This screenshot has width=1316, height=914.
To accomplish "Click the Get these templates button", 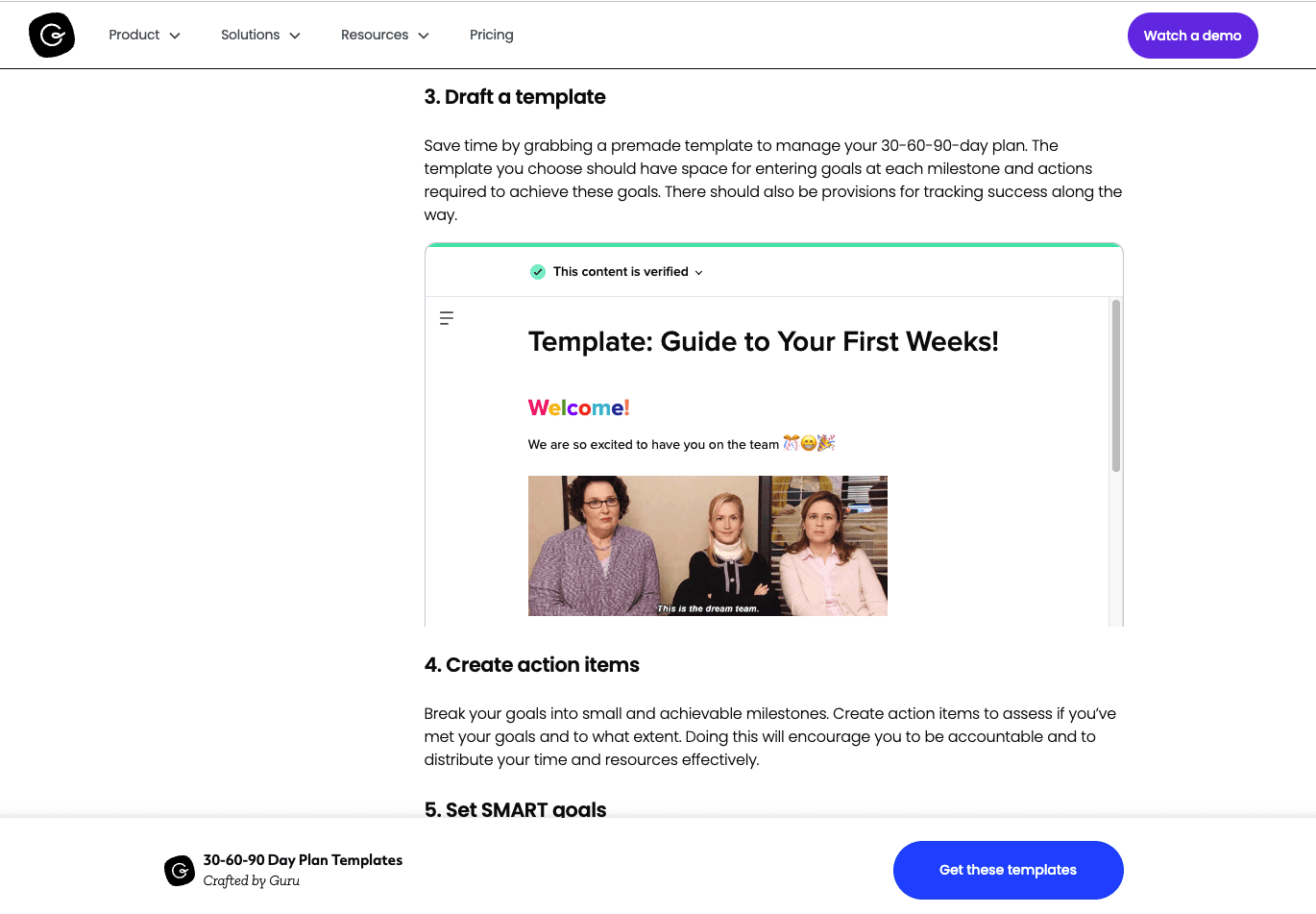I will click(x=1008, y=870).
